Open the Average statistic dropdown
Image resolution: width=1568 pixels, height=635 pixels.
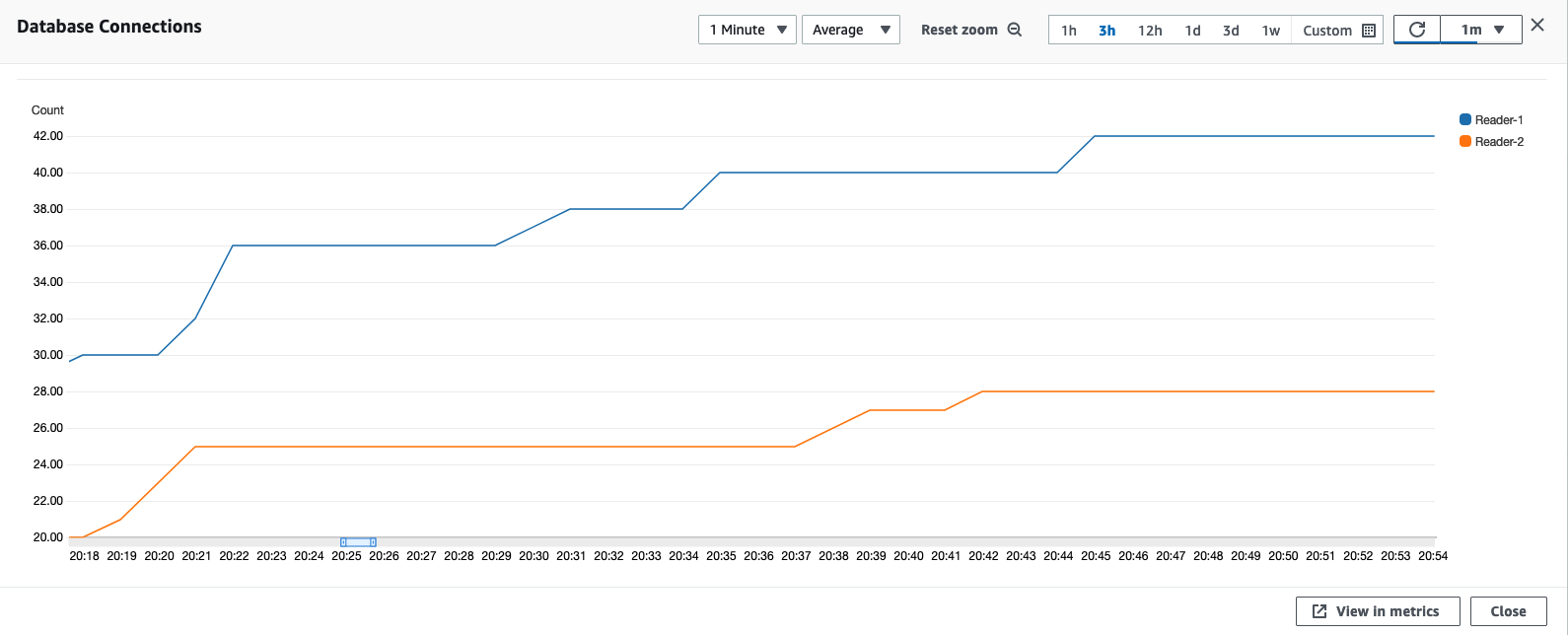pyautogui.click(x=850, y=30)
